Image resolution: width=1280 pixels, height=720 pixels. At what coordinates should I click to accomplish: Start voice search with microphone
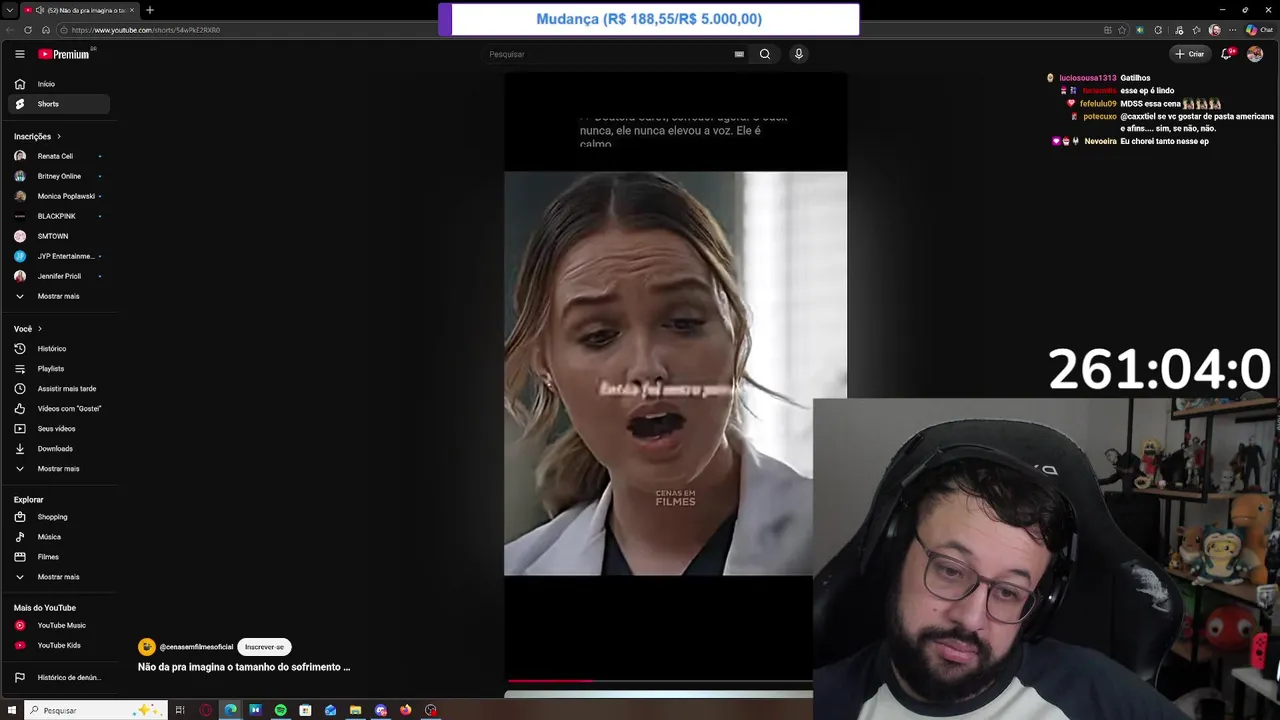[798, 54]
